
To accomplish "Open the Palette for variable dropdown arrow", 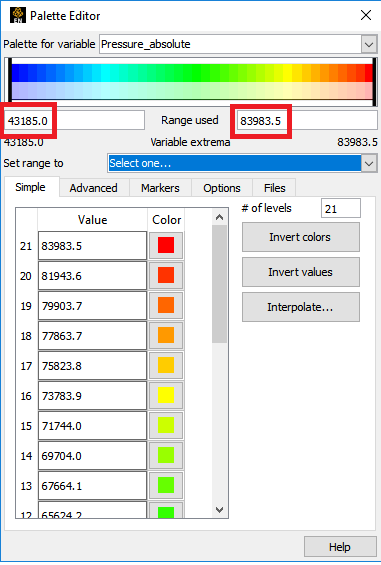I will coord(369,44).
